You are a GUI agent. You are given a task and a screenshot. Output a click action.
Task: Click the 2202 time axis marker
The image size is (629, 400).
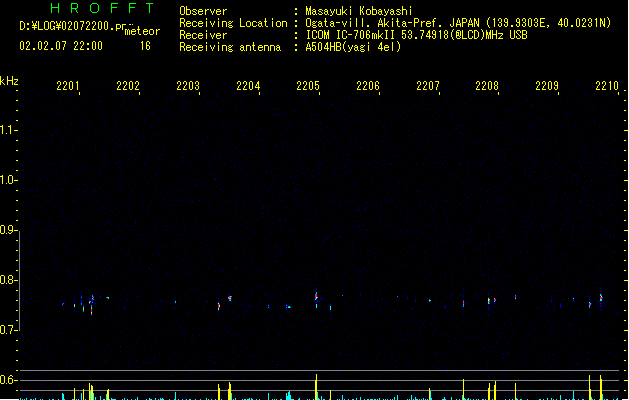pyautogui.click(x=128, y=86)
